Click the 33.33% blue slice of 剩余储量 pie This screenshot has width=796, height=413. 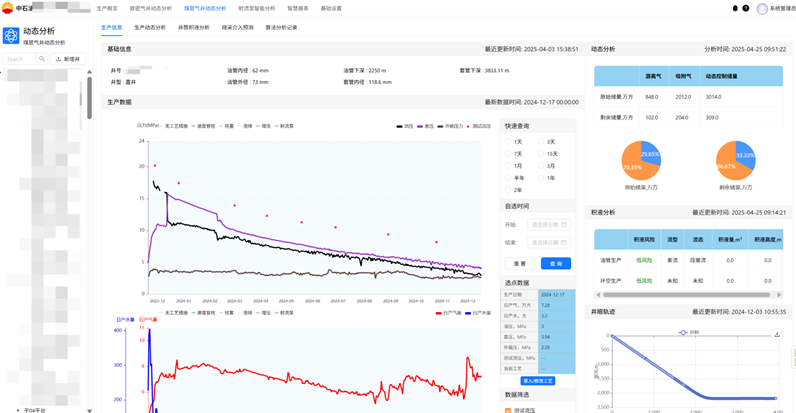[x=745, y=154]
